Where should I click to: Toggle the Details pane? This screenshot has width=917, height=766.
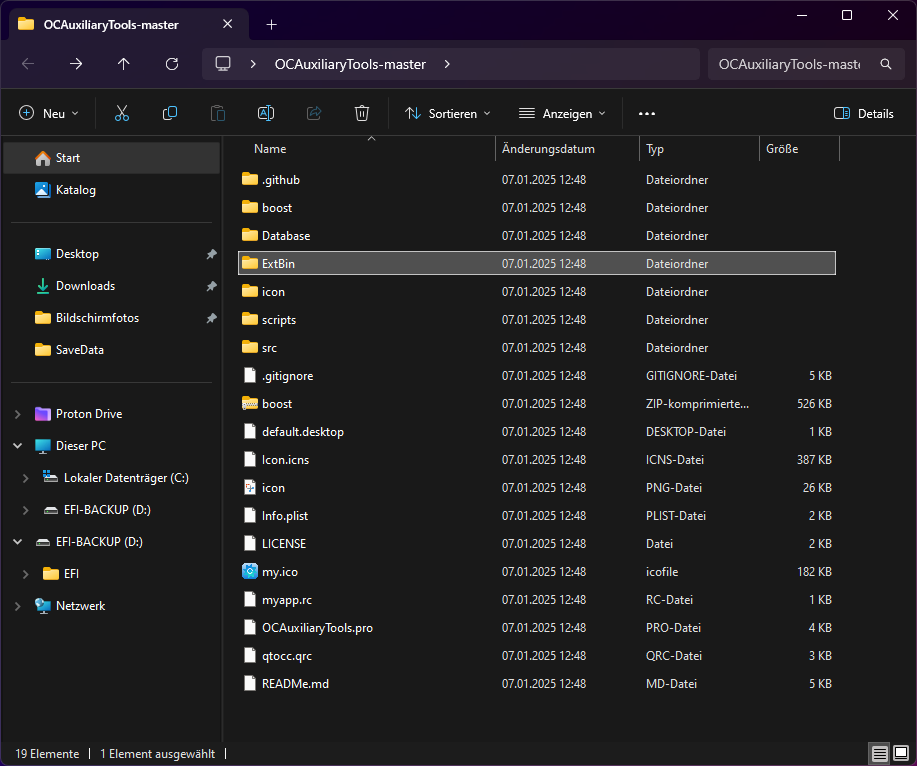click(x=863, y=114)
